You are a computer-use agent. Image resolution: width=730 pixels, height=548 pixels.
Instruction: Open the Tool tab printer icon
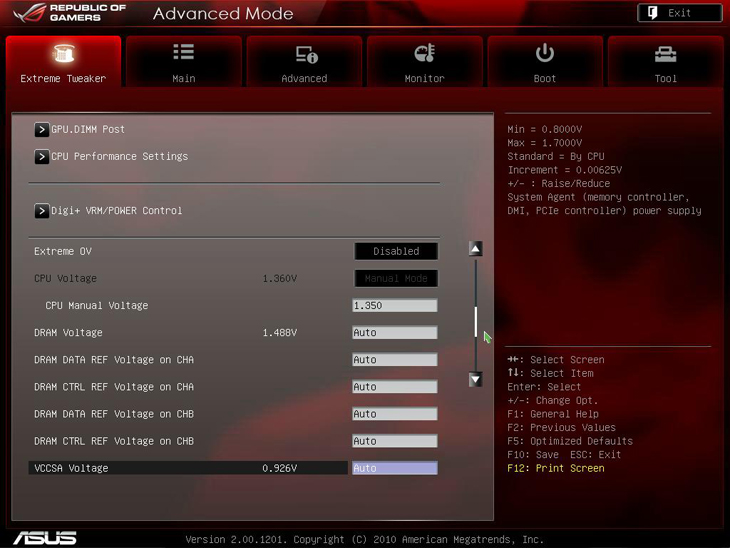[x=665, y=54]
